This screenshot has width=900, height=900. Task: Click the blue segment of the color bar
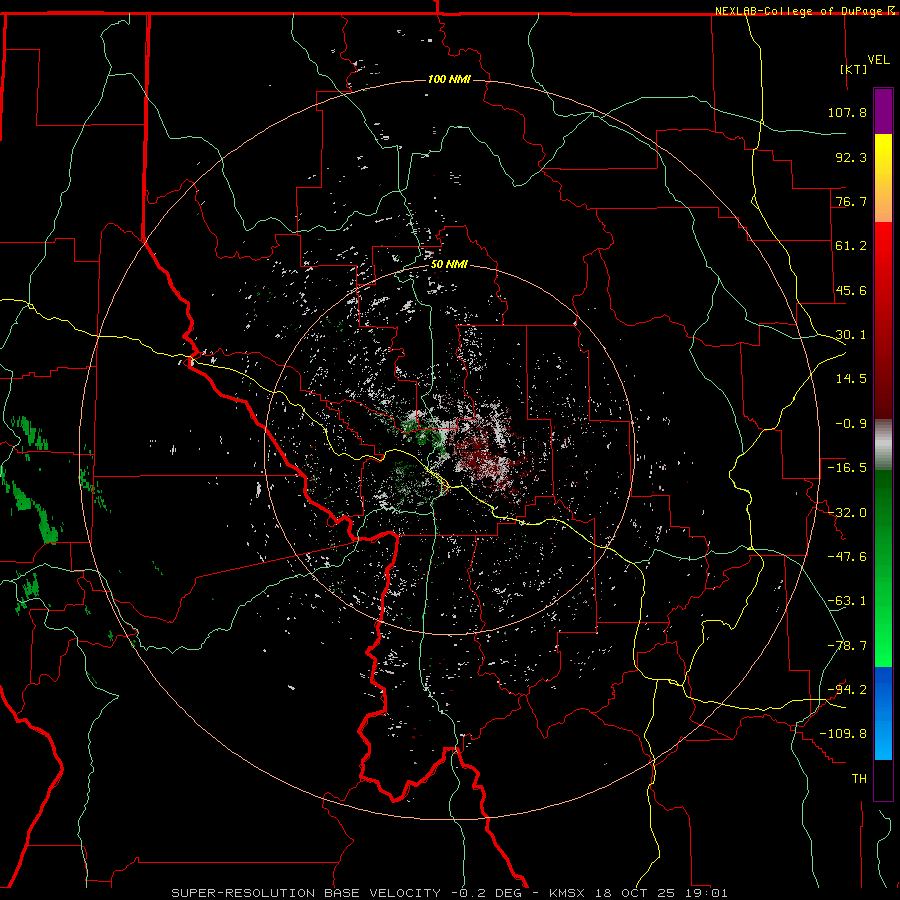(883, 713)
